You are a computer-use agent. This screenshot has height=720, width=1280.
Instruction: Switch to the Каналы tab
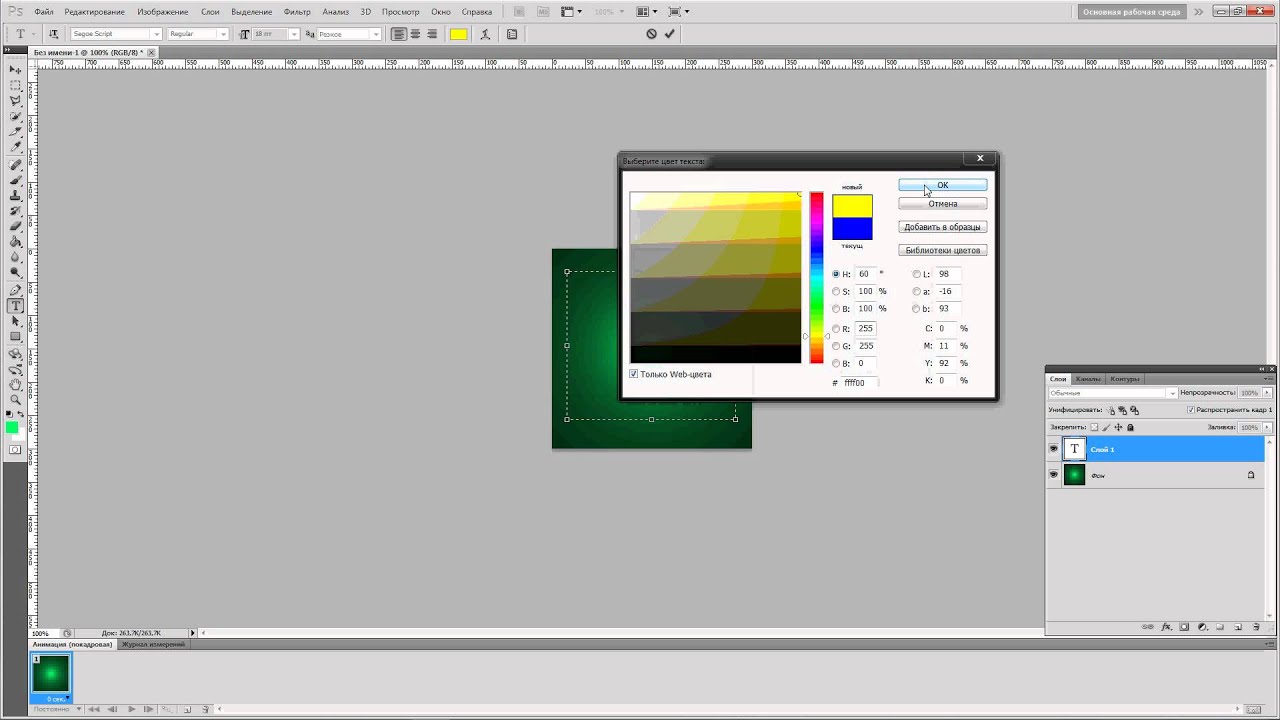click(1088, 379)
